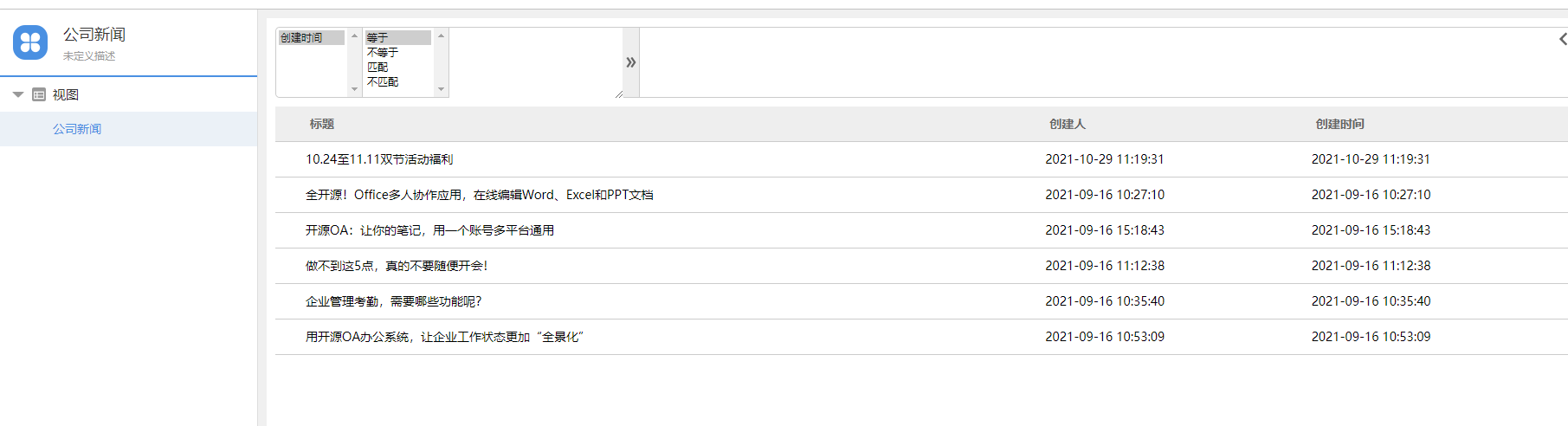Click the double-arrow add filter button
This screenshot has height=426, width=1568.
point(631,62)
